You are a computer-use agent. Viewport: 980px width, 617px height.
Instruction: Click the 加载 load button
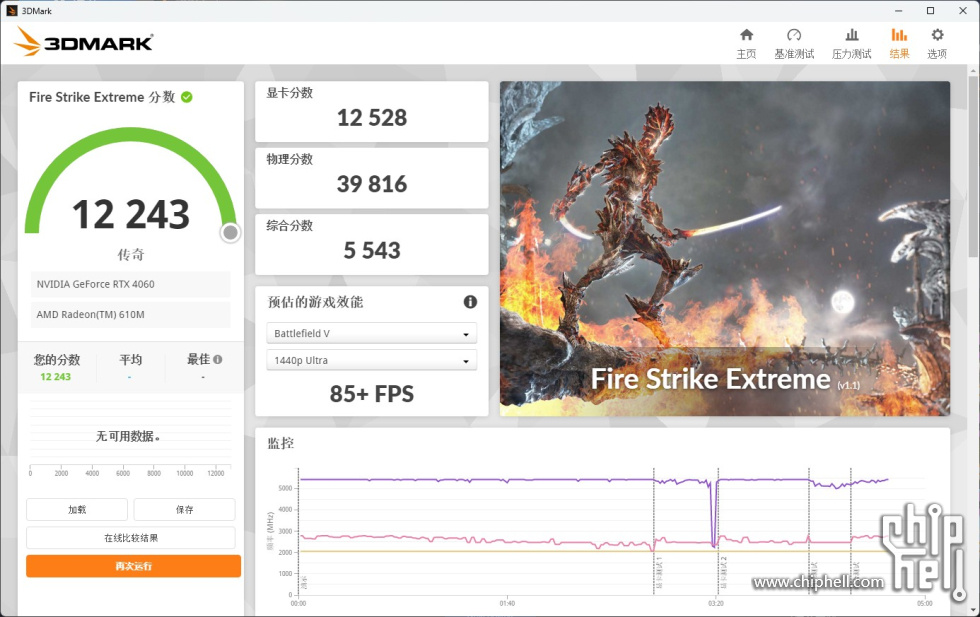click(x=77, y=509)
